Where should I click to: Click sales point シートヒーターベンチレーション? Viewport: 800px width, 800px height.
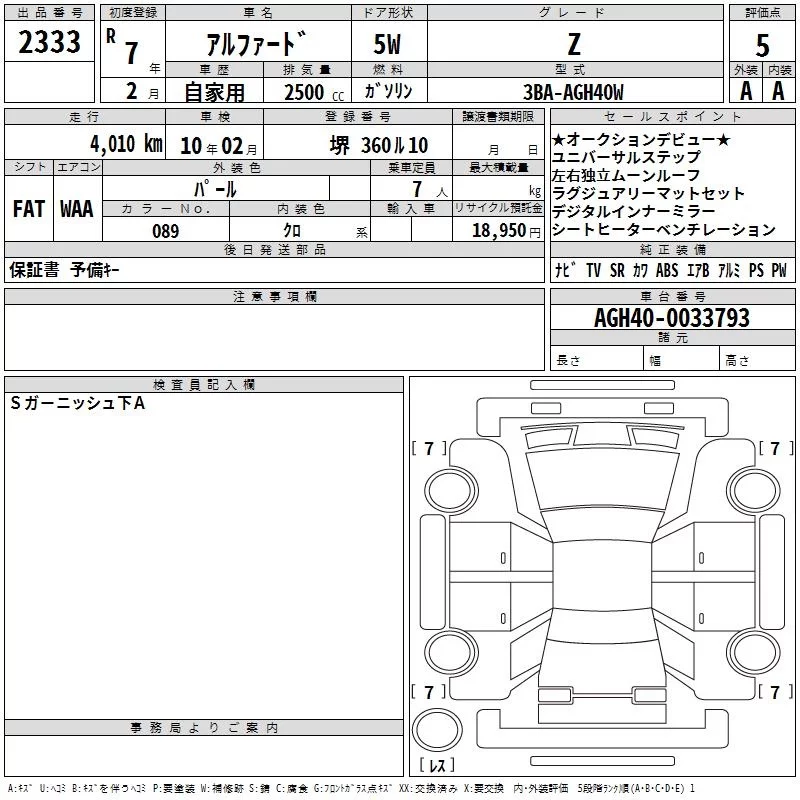pyautogui.click(x=664, y=230)
